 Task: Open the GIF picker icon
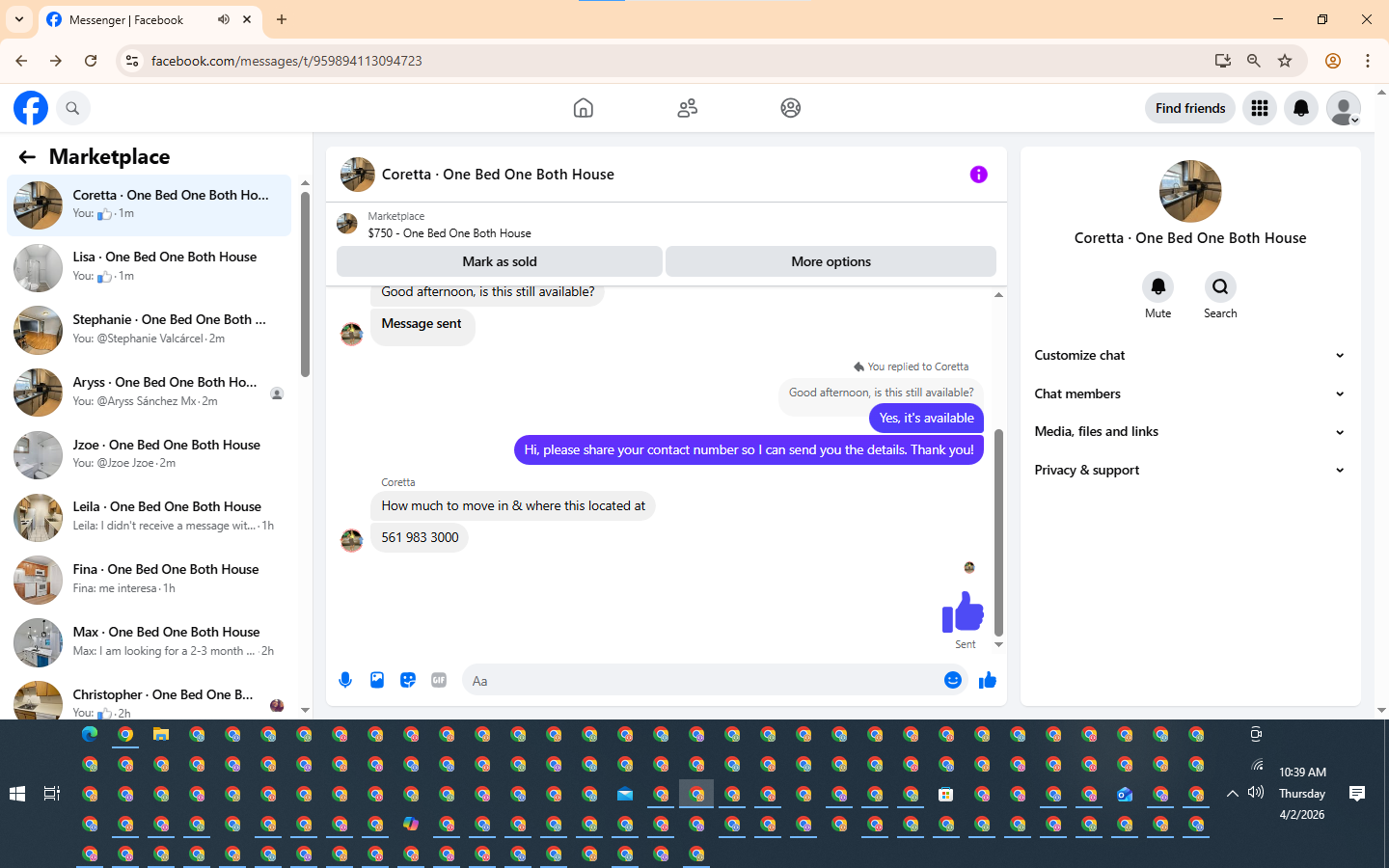tap(439, 680)
